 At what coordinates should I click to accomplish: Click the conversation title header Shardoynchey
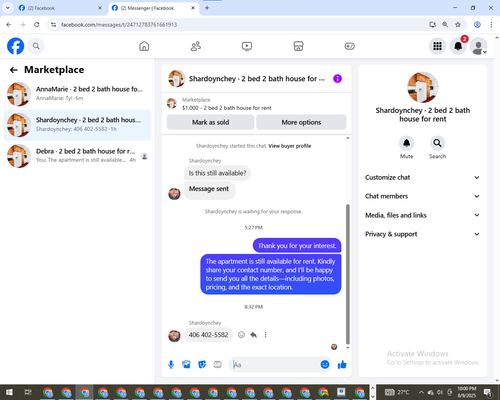tap(256, 79)
